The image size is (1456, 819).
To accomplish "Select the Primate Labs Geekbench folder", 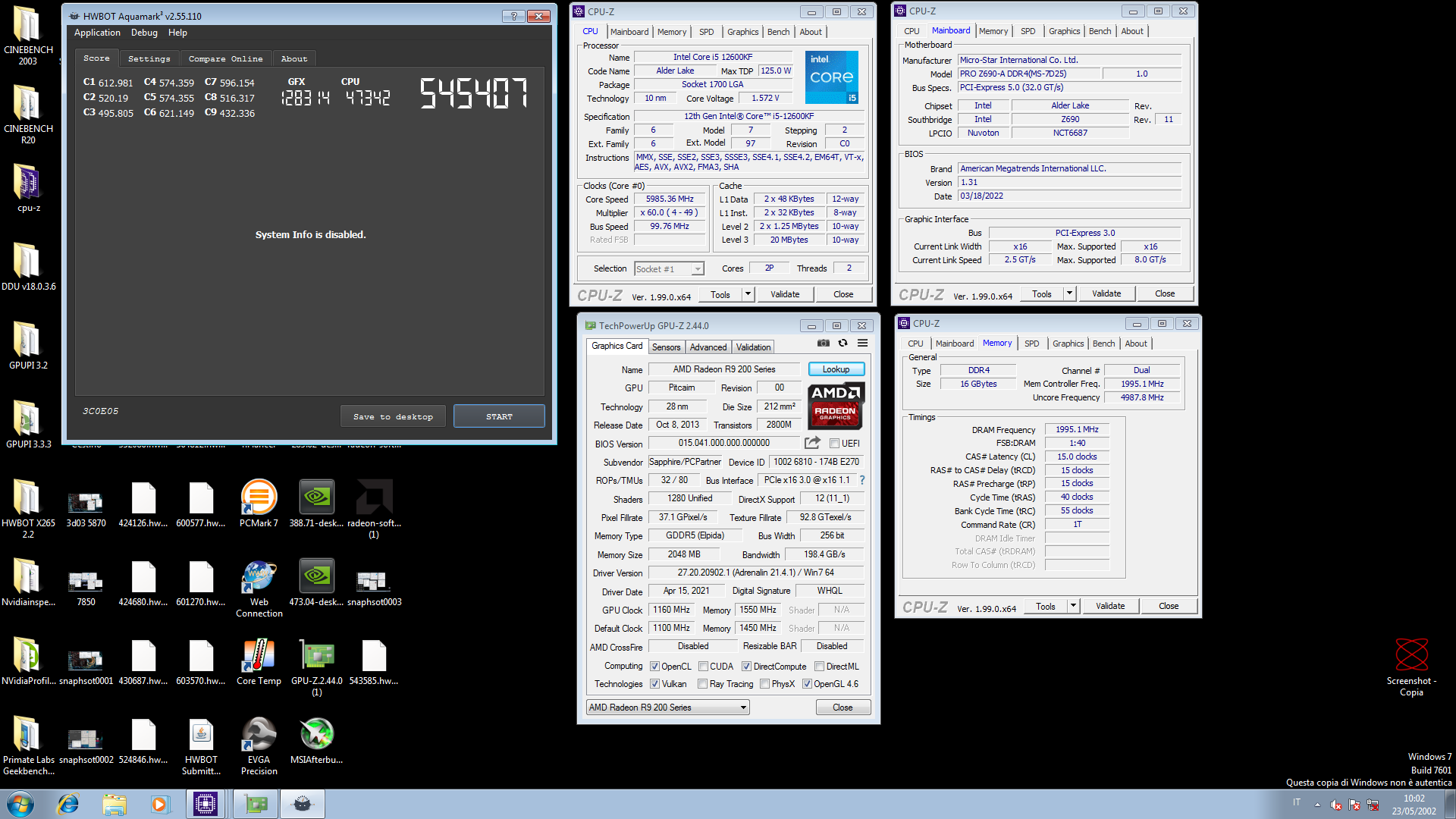I will click(28, 746).
